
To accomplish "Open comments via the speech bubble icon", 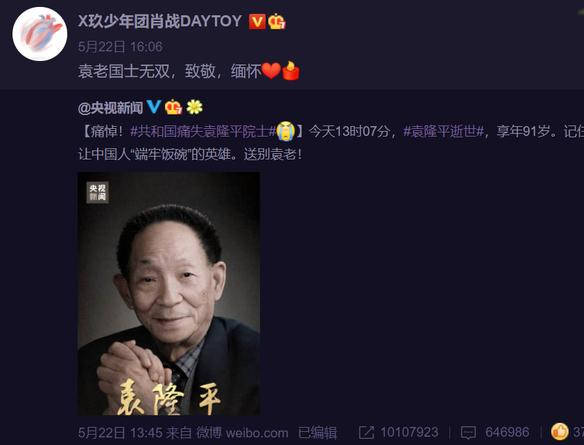I will pyautogui.click(x=468, y=433).
